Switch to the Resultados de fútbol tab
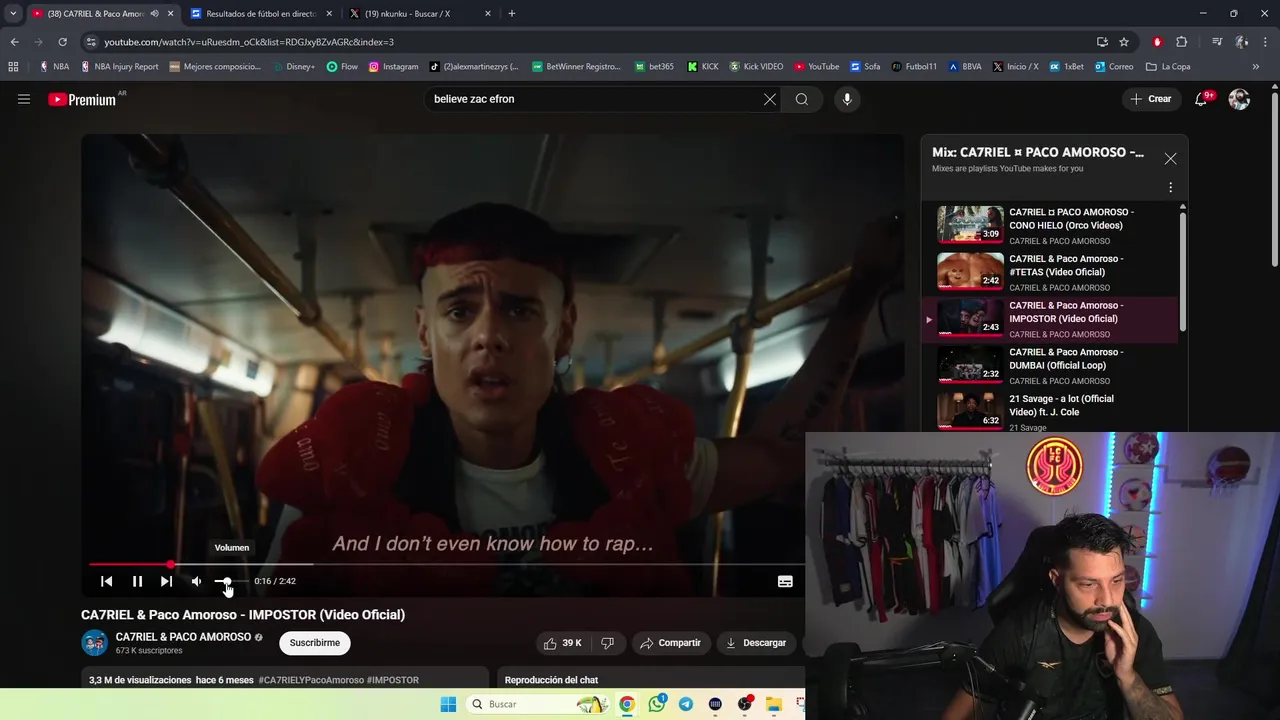The image size is (1280, 720). click(260, 14)
